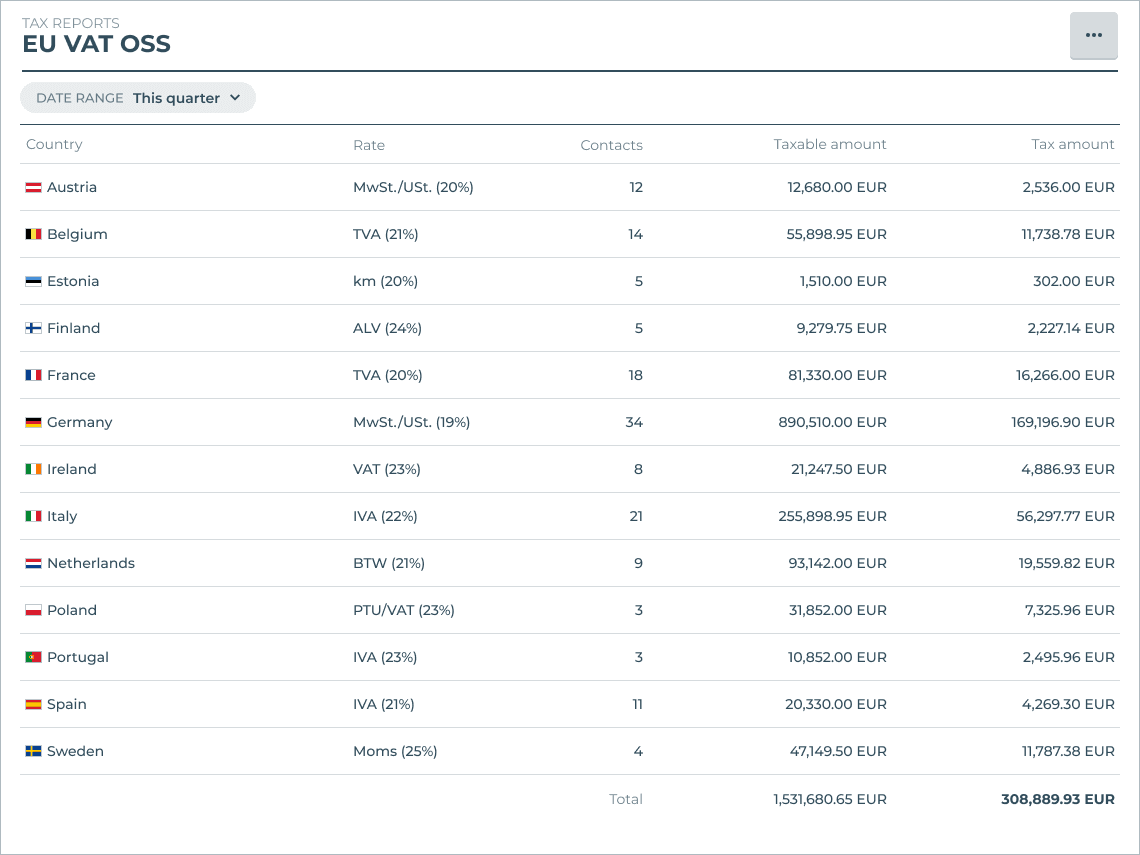
Task: Click the Rate column header
Action: tap(369, 145)
